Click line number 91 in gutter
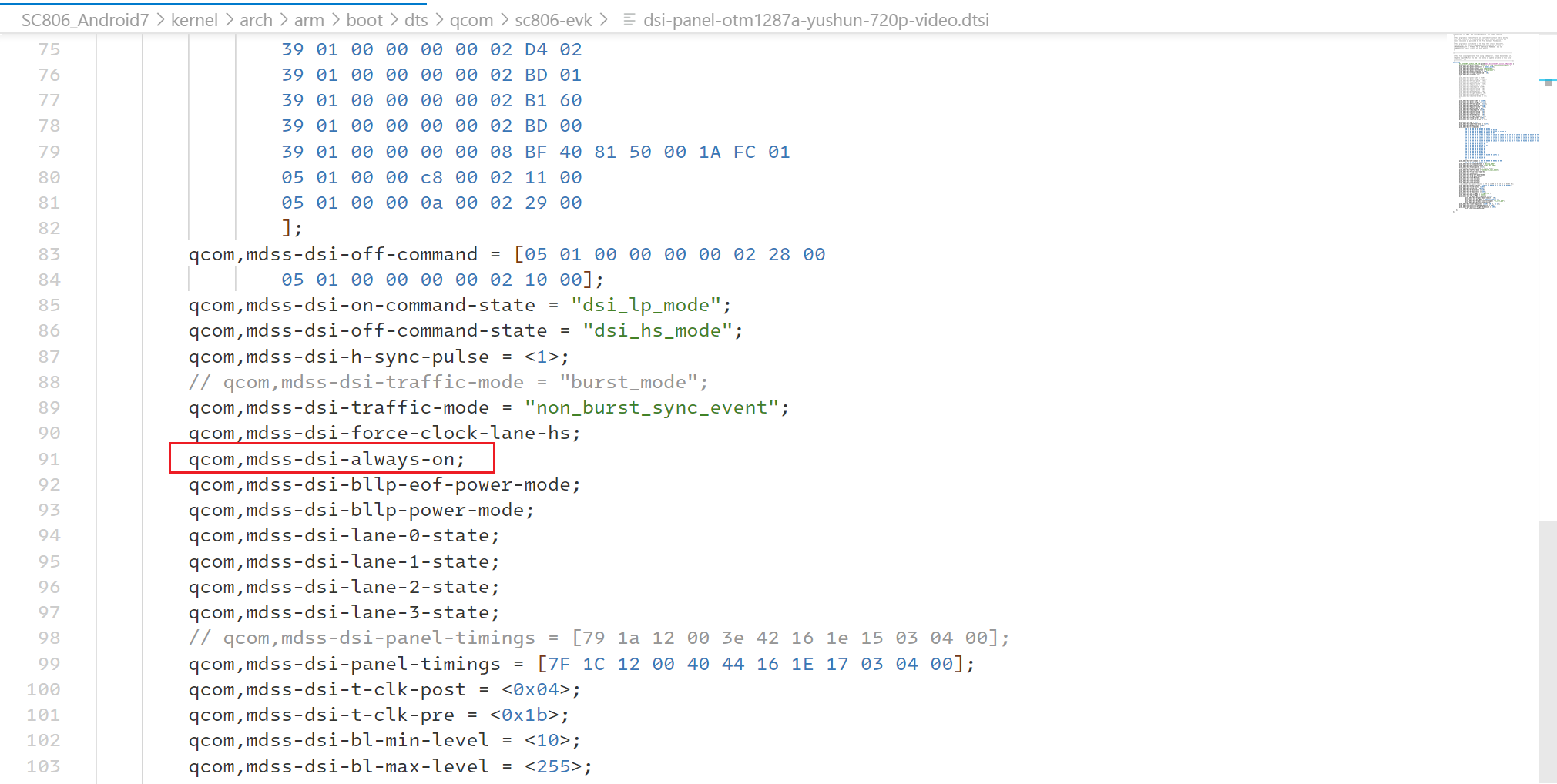 pyautogui.click(x=49, y=459)
